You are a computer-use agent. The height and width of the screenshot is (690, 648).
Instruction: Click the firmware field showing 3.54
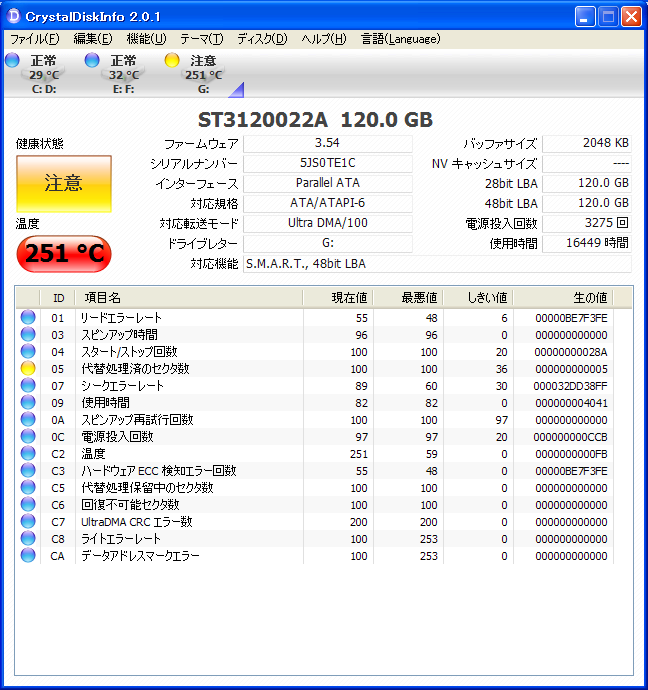tap(328, 143)
